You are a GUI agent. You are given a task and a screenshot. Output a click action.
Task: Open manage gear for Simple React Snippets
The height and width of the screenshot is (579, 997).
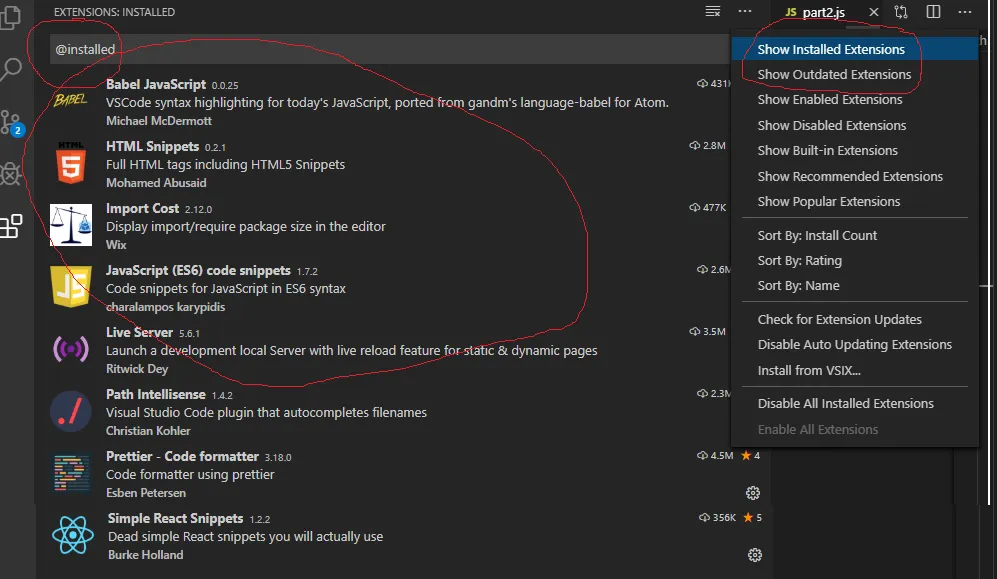pyautogui.click(x=755, y=555)
